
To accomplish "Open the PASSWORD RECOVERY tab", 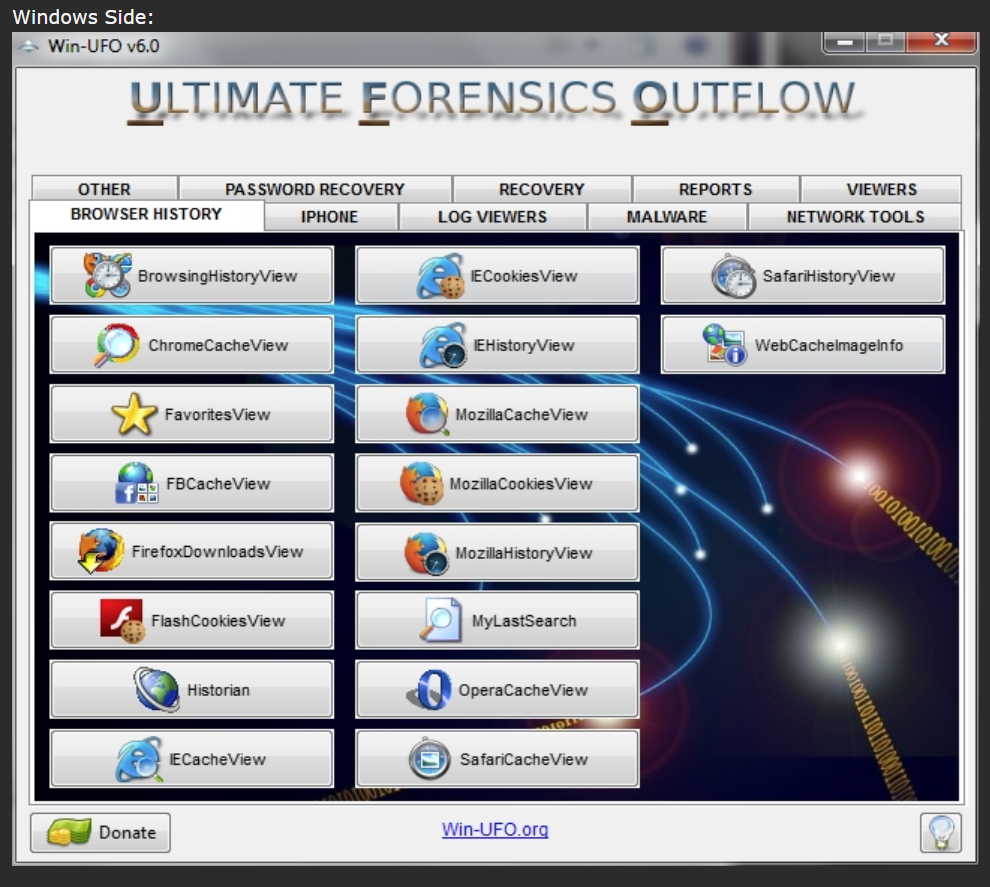I will pyautogui.click(x=314, y=189).
